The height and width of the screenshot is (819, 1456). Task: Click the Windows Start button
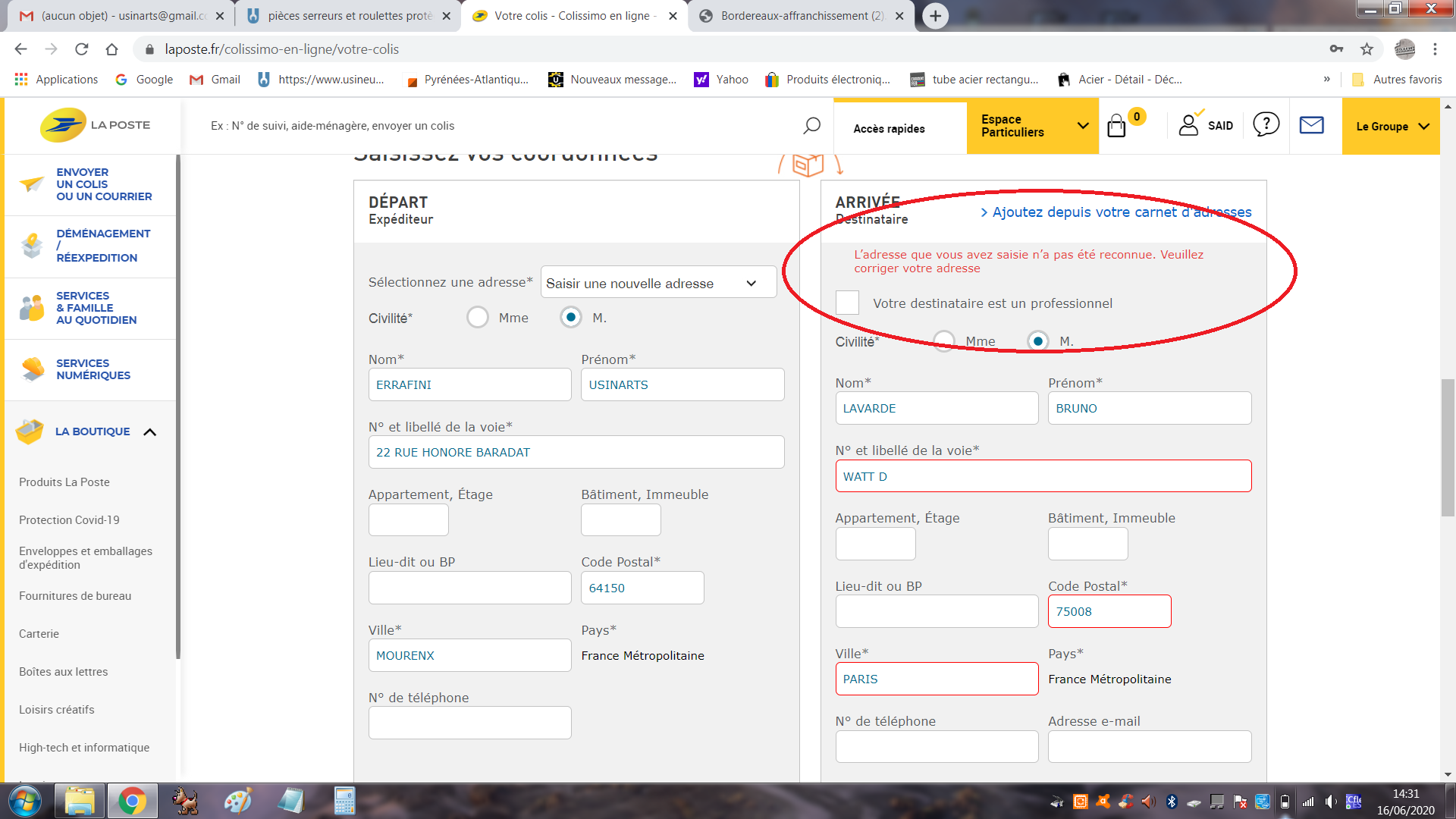25,802
